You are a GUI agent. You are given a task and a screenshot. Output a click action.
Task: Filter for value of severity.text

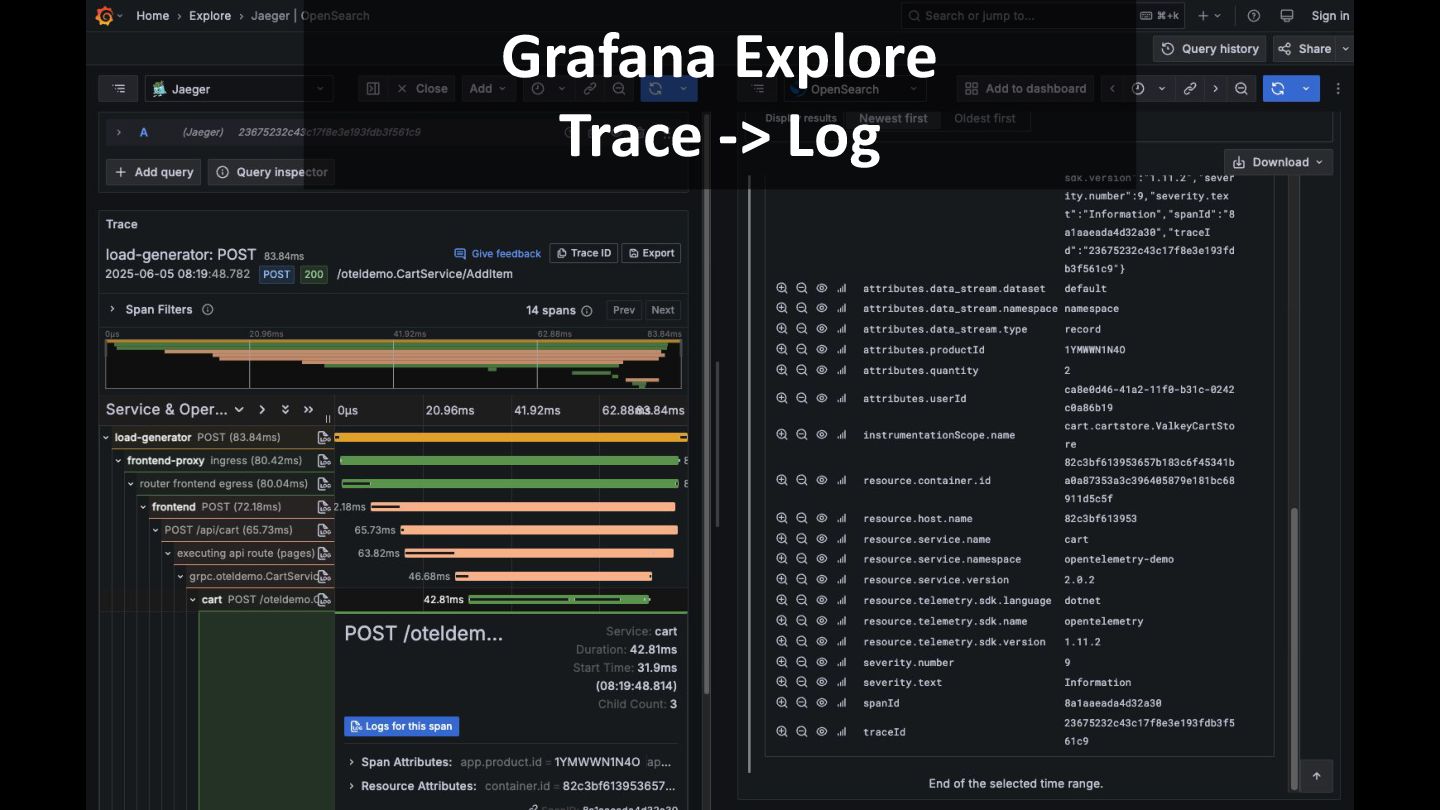[782, 683]
